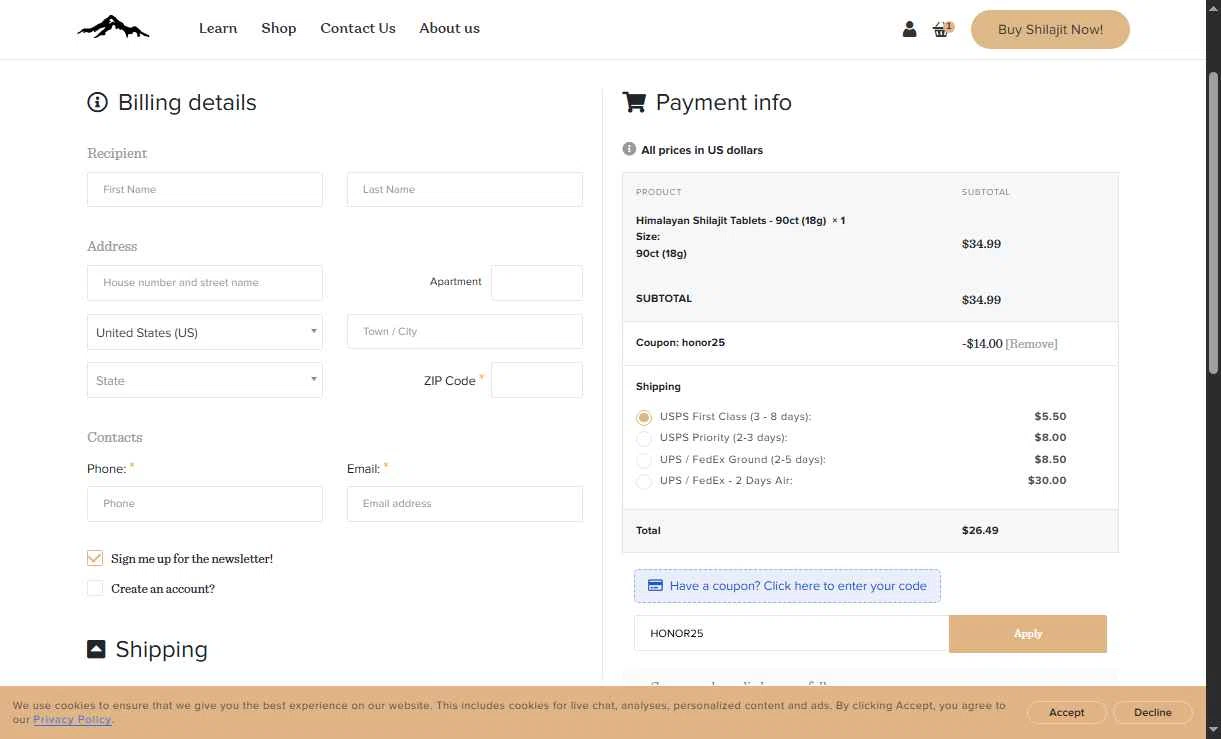Viewport: 1221px width, 739px height.
Task: Click the All prices in US dollars note
Action: [702, 150]
